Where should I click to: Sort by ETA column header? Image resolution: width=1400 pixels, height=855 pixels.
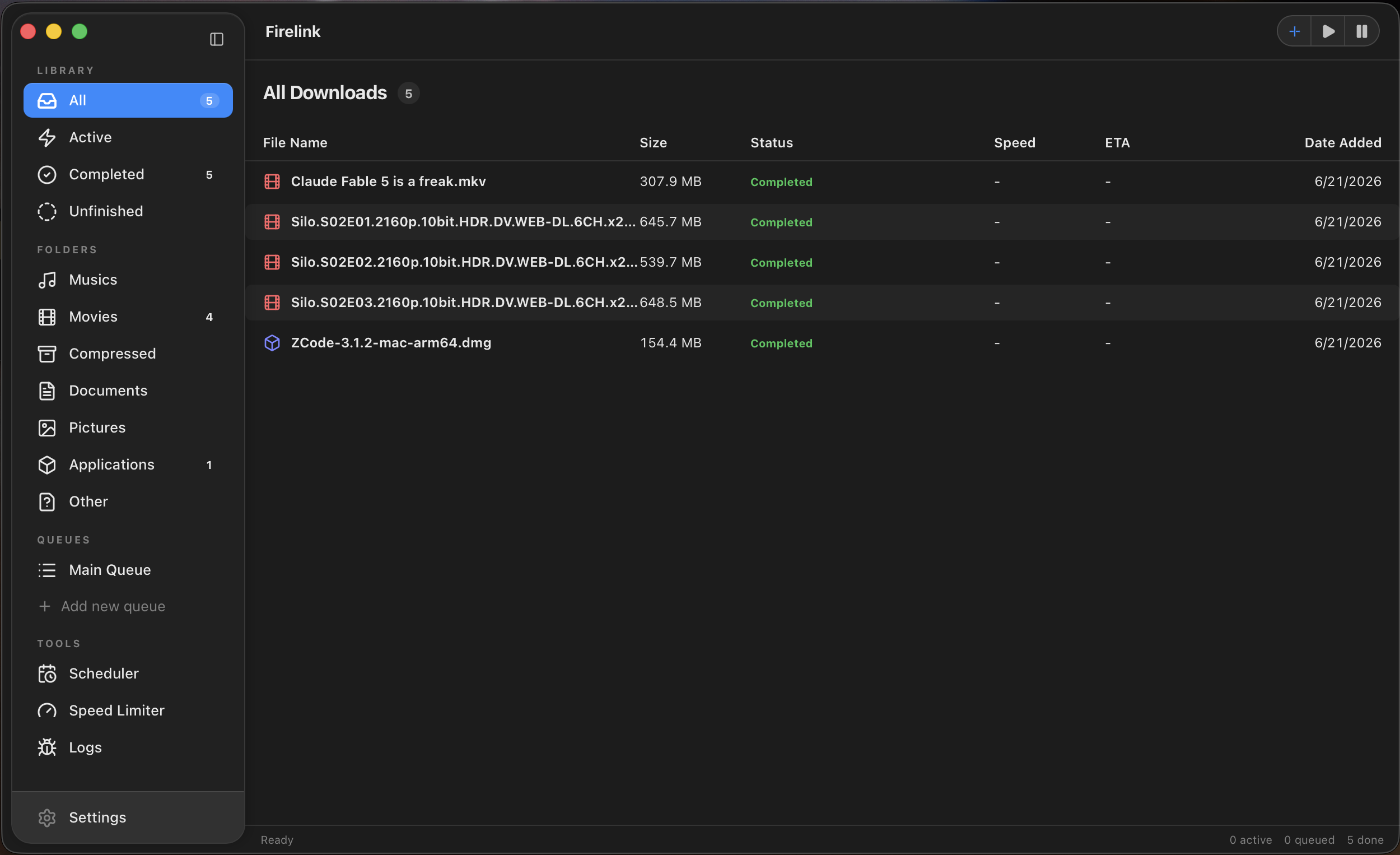coord(1117,143)
